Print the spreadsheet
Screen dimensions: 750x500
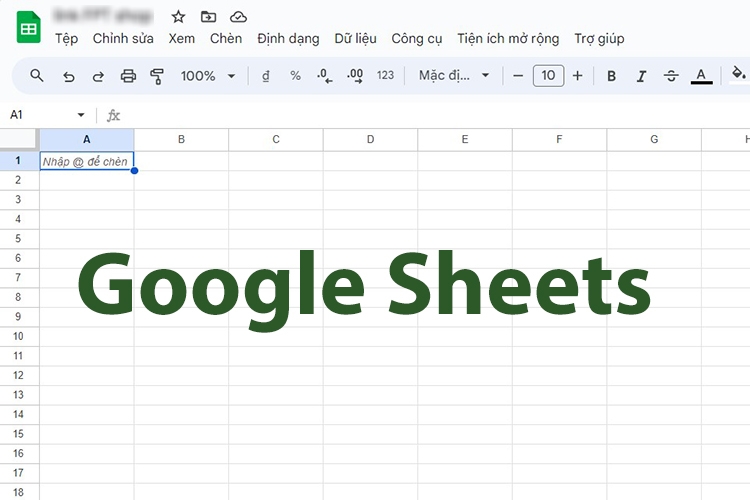click(x=128, y=76)
